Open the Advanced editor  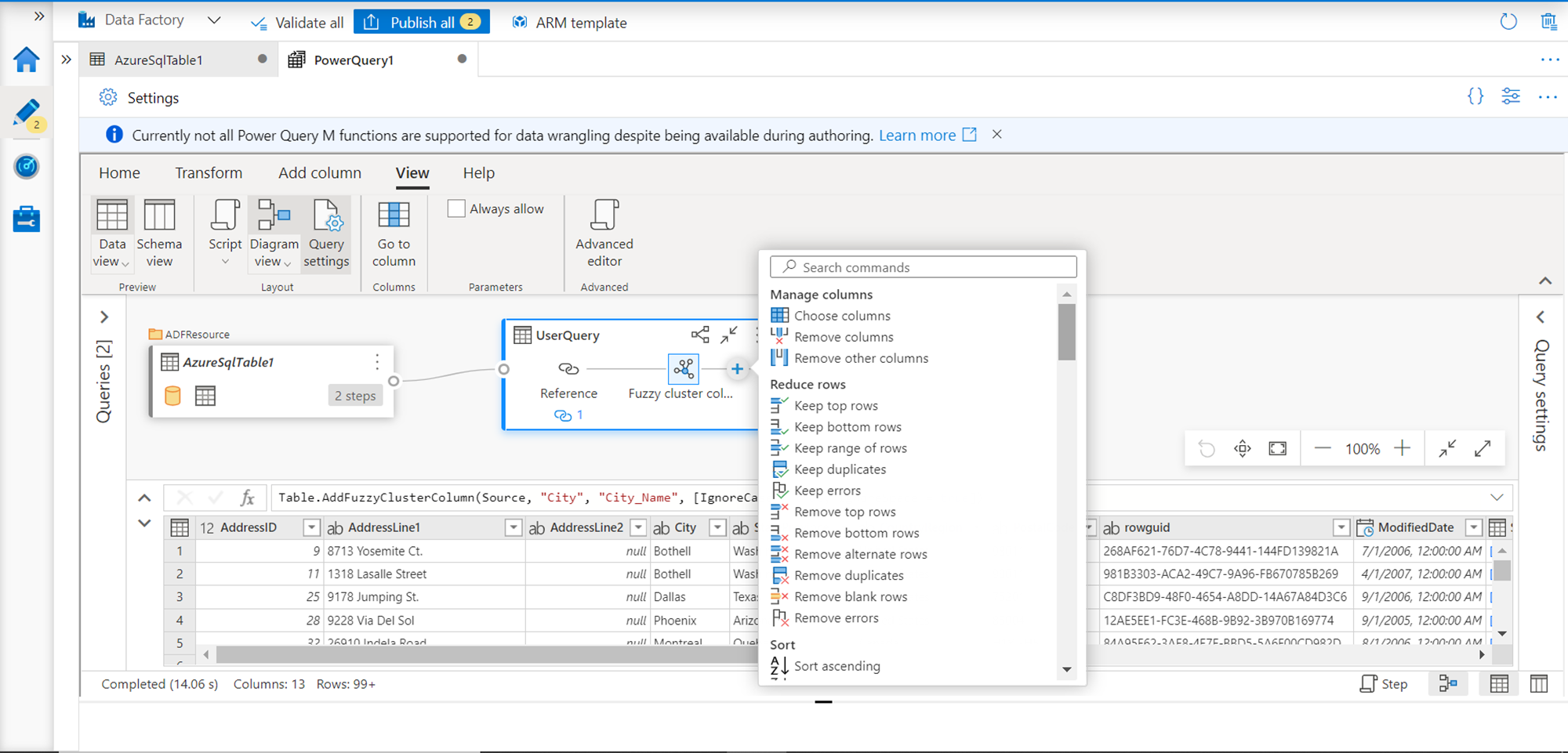tap(604, 233)
